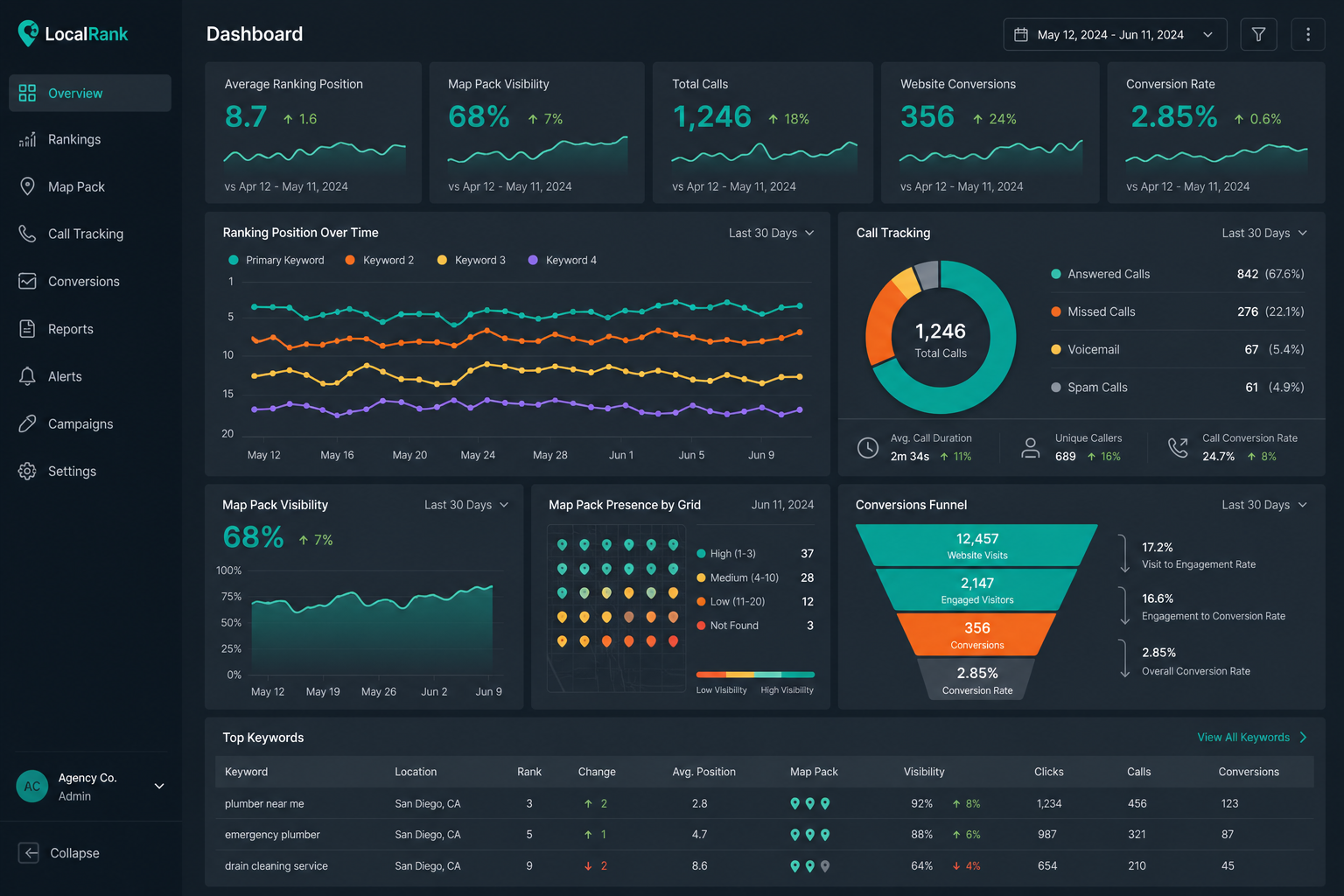Expand the Agency Co. account menu

[159, 786]
